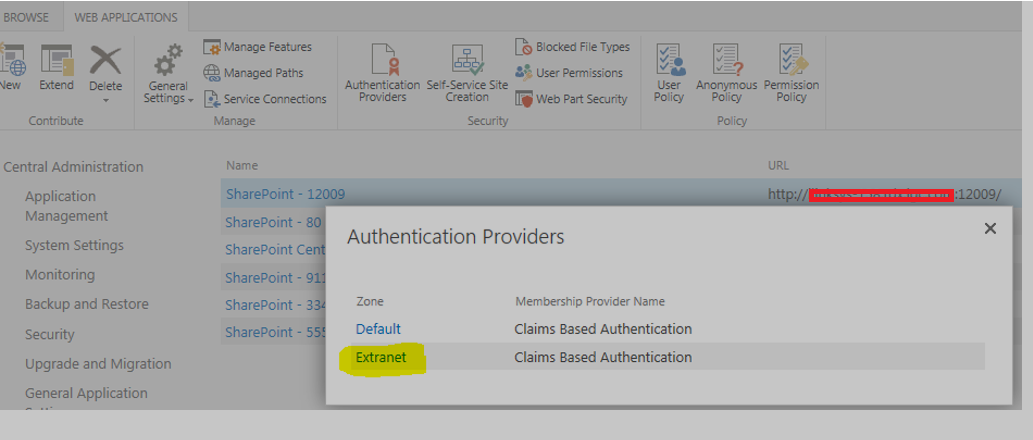Image resolution: width=1033 pixels, height=440 pixels.
Task: Open Application Management in left navigation
Action: coord(67,206)
